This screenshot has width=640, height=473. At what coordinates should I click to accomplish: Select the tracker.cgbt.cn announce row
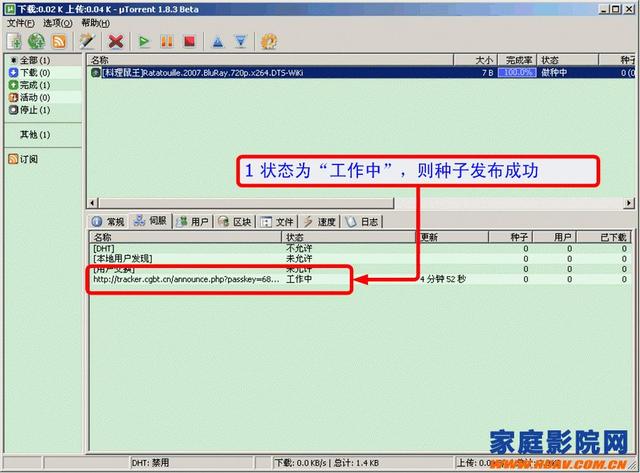click(186, 280)
